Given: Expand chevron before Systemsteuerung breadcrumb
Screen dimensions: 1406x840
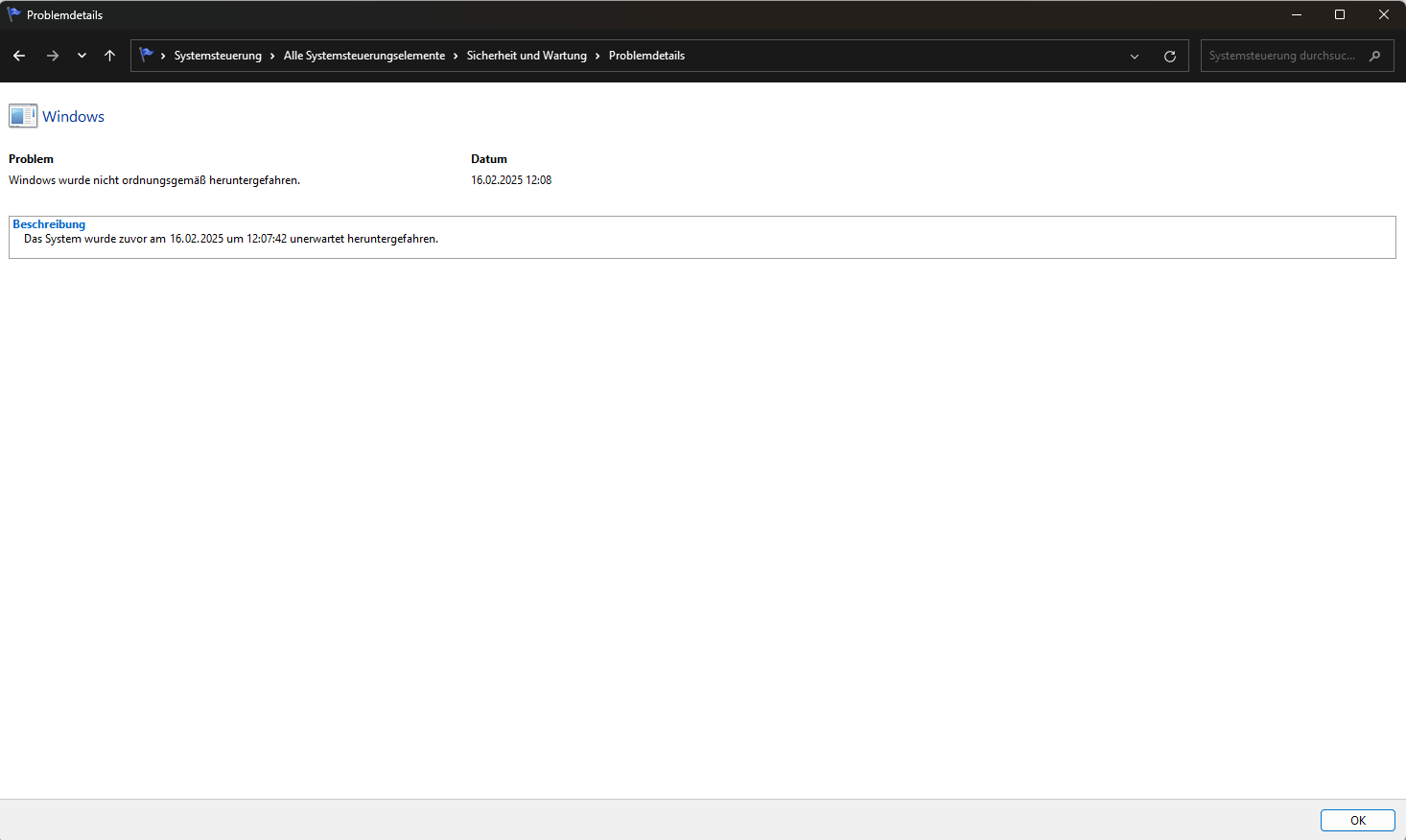Looking at the screenshot, I should (163, 56).
